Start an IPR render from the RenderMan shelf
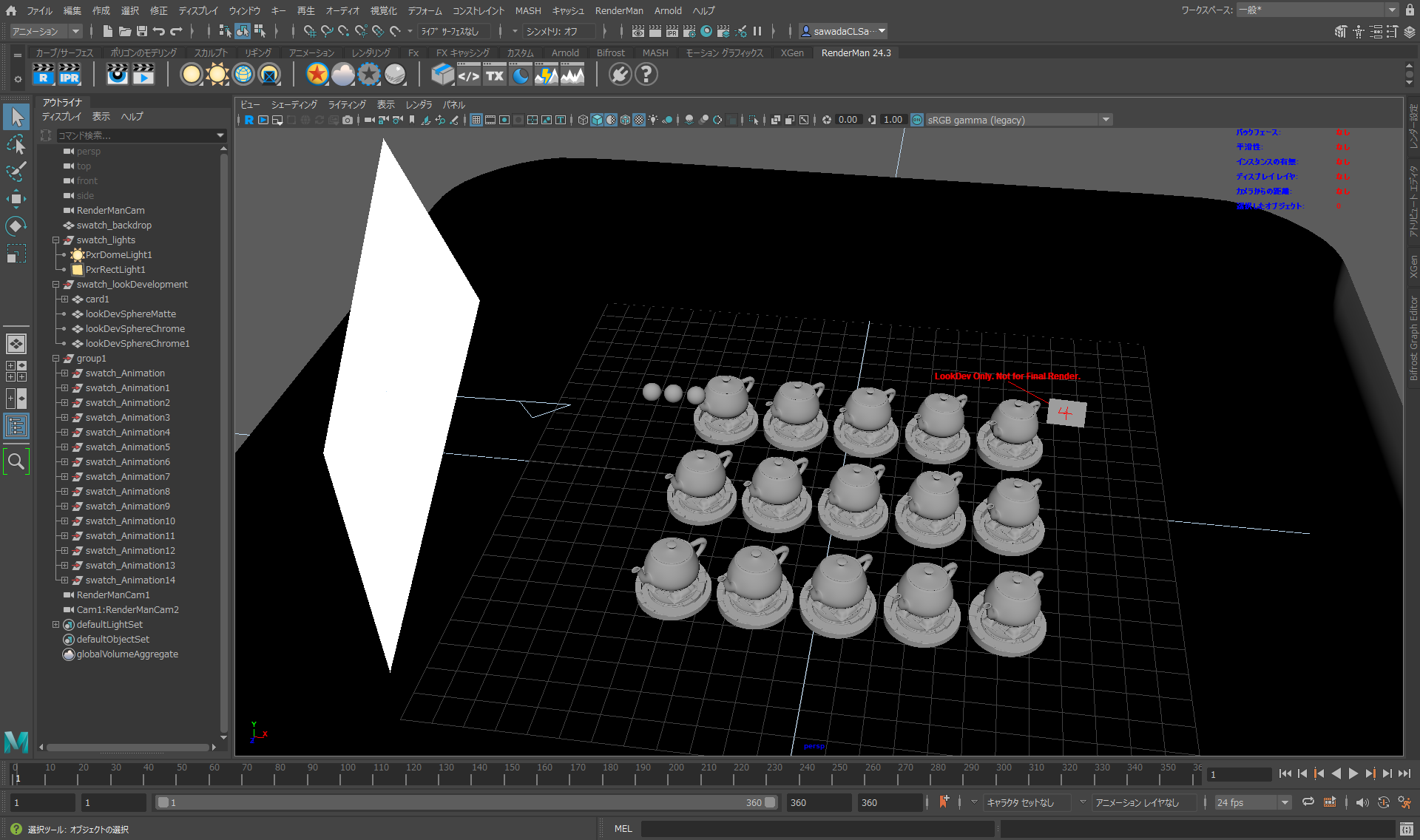 (70, 75)
